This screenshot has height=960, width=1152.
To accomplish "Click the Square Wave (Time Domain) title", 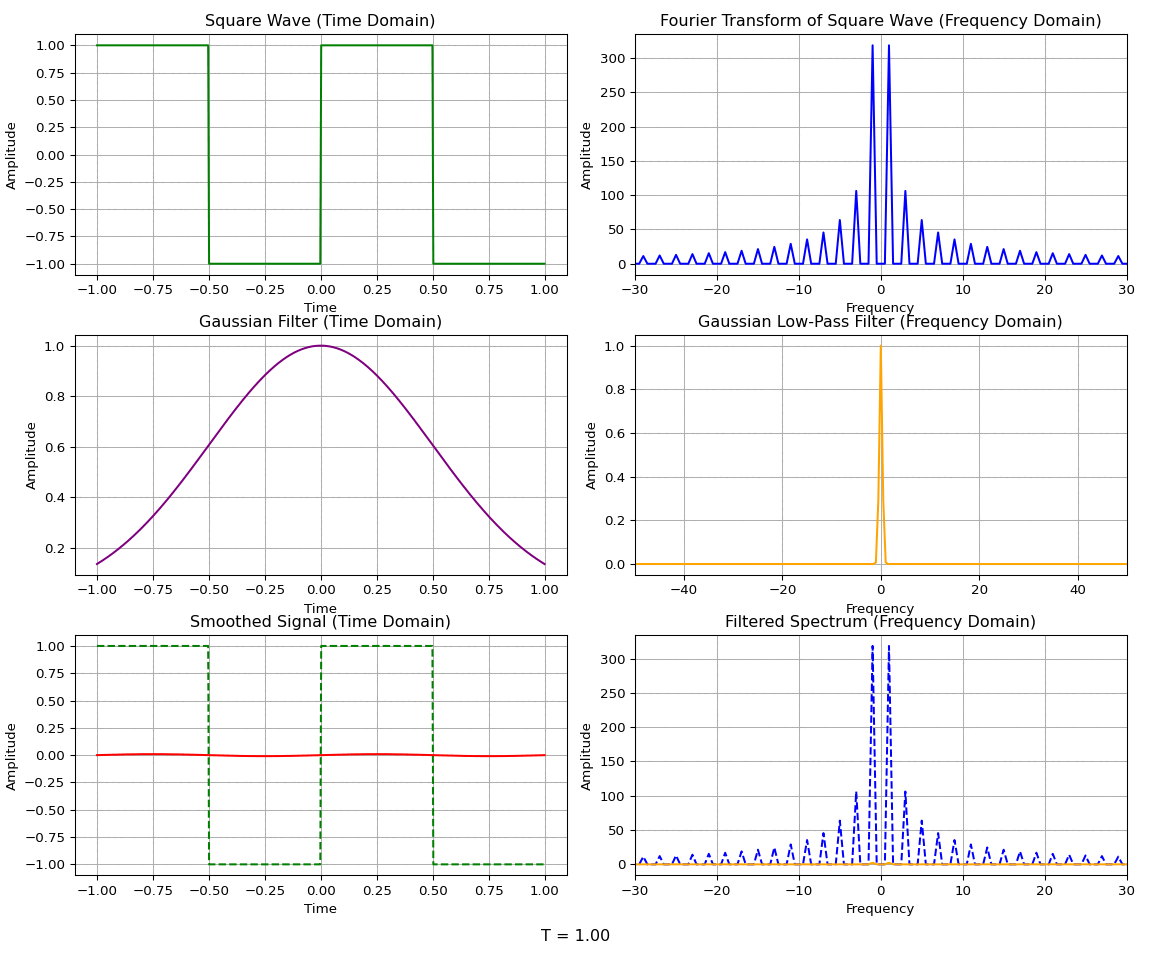I will (320, 21).
